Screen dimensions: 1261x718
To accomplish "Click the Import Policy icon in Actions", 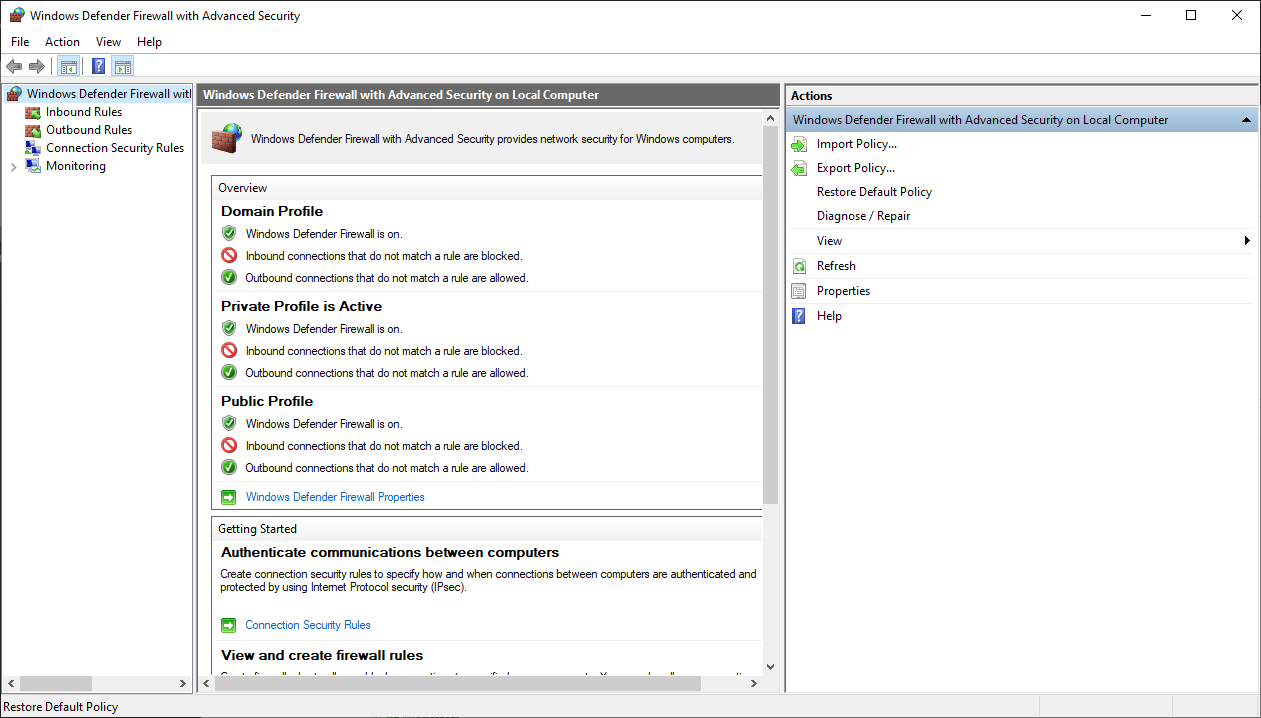I will tap(799, 144).
